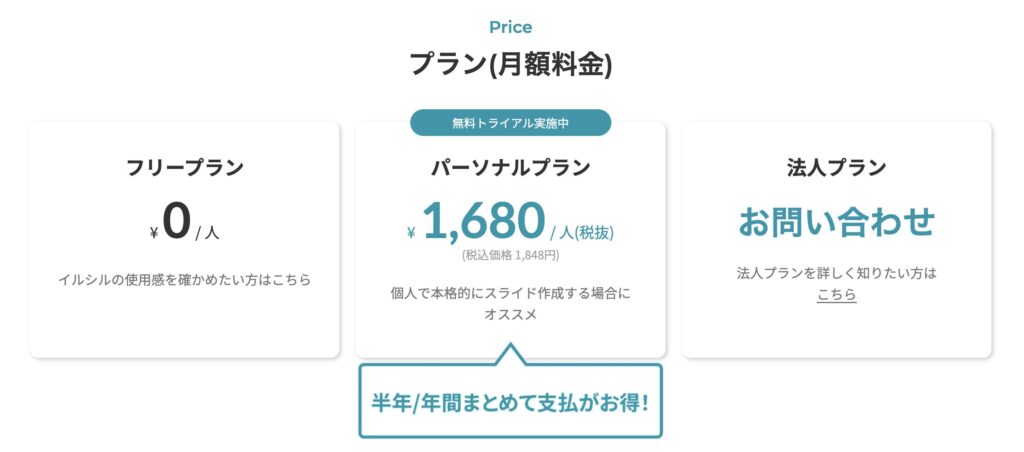Click the オススメ text in personal plan
This screenshot has height=452, width=1024.
click(x=510, y=315)
